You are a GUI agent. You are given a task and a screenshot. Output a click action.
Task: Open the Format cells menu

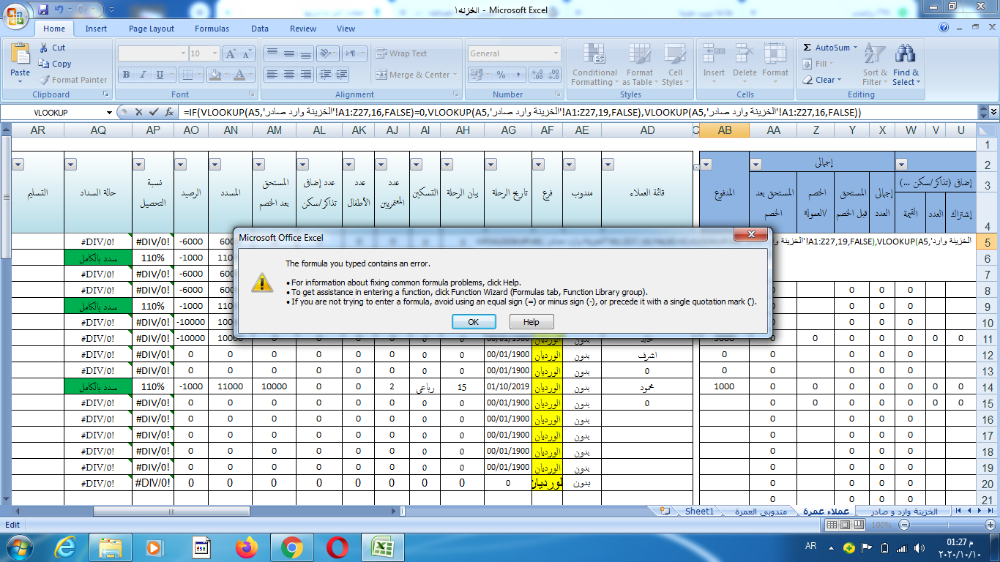point(775,62)
